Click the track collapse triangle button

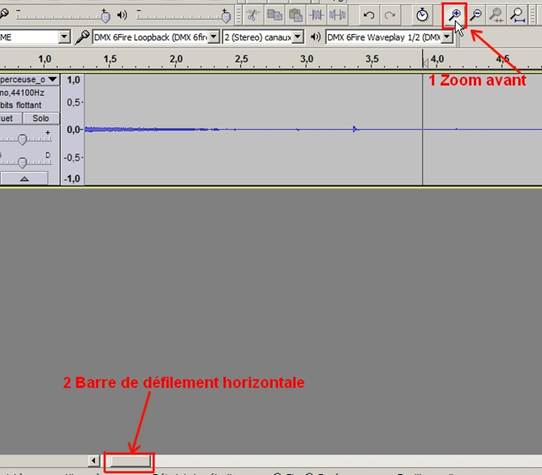click(24, 179)
